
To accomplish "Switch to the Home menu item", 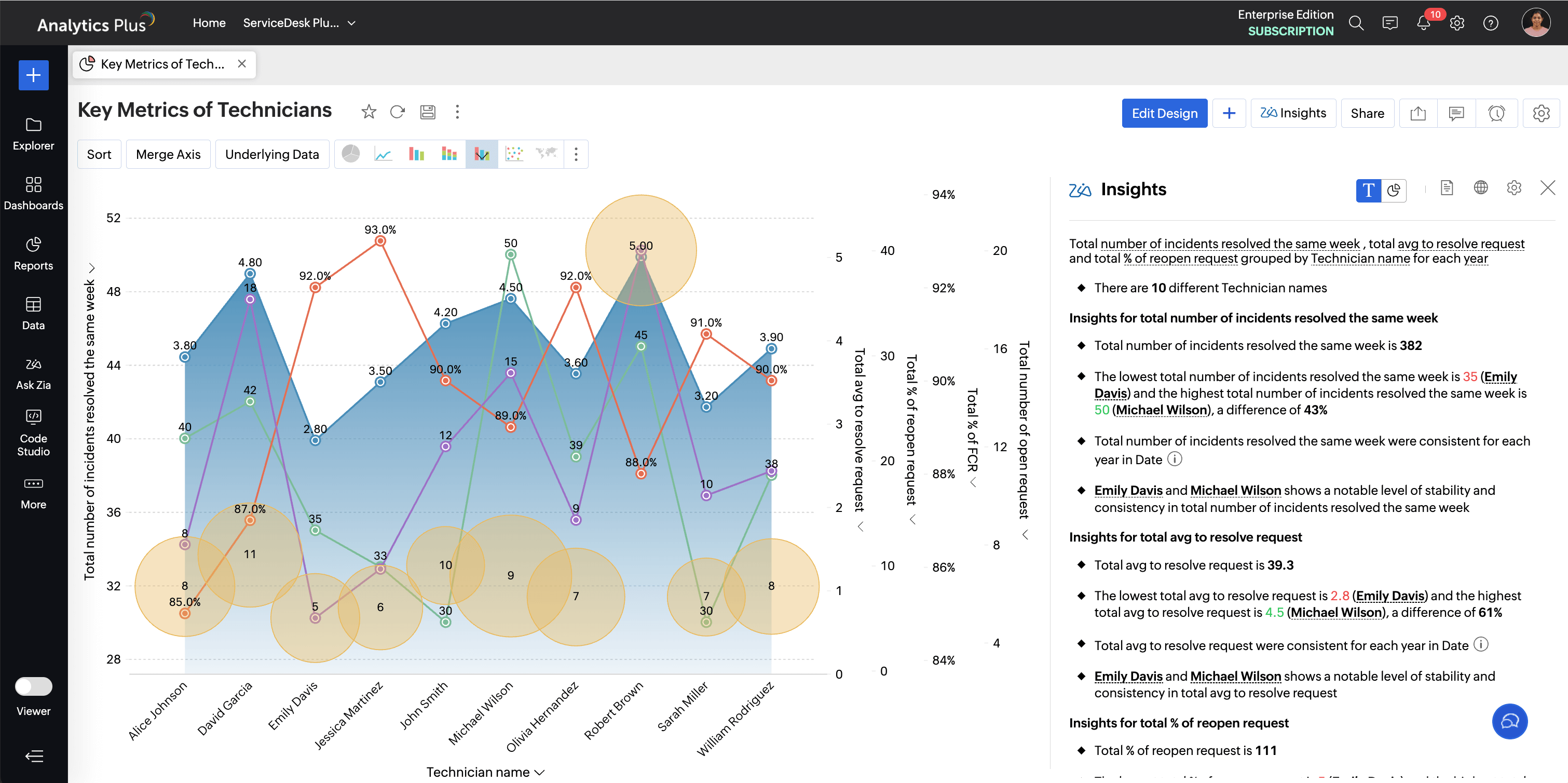I will click(209, 22).
